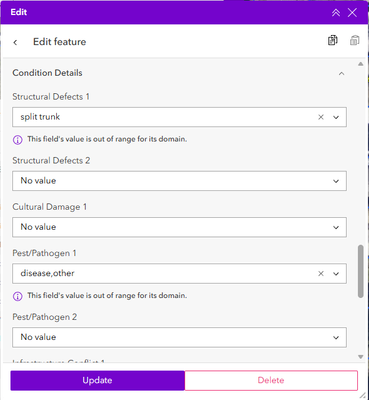
Task: Clear the split trunk value
Action: 321,117
